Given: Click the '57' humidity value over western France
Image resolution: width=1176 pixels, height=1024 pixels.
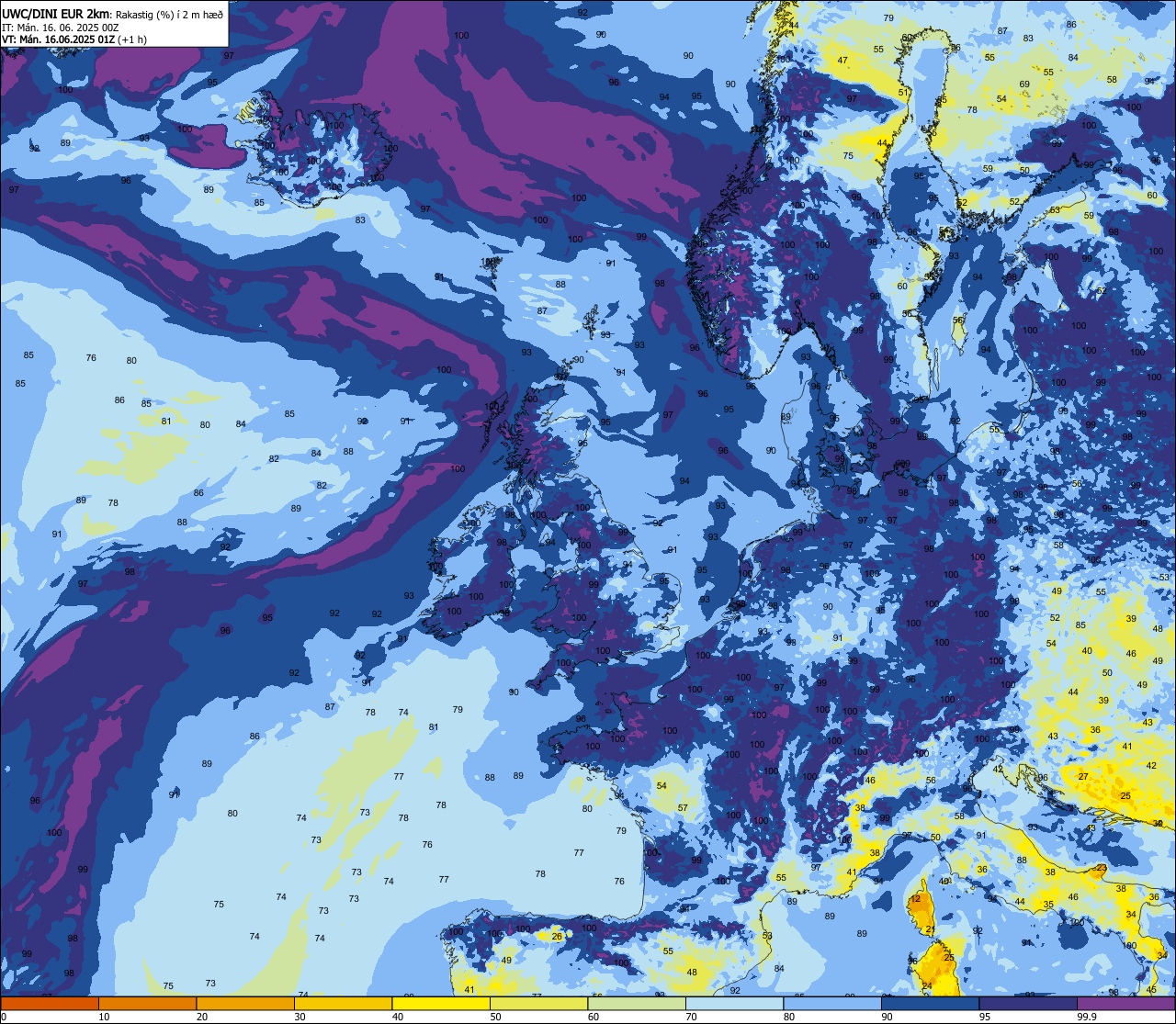Looking at the screenshot, I should [683, 808].
